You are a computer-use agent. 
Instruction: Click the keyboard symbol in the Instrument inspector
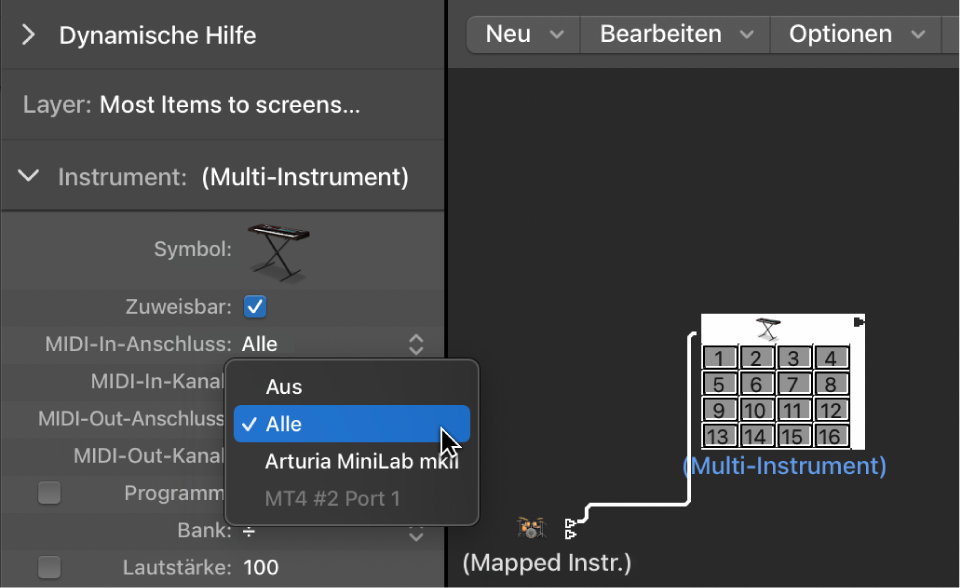[279, 252]
